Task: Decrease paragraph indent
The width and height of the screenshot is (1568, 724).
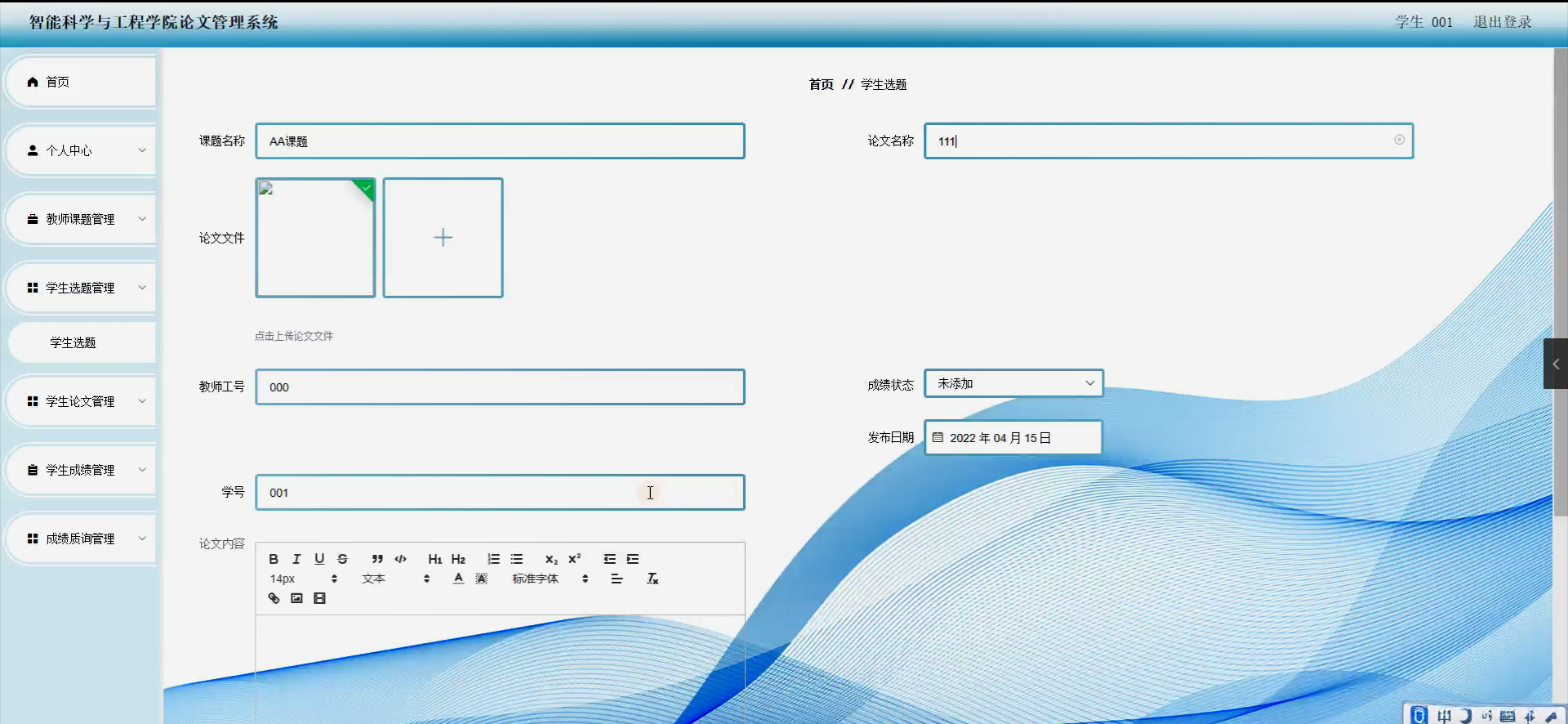Action: coord(609,559)
